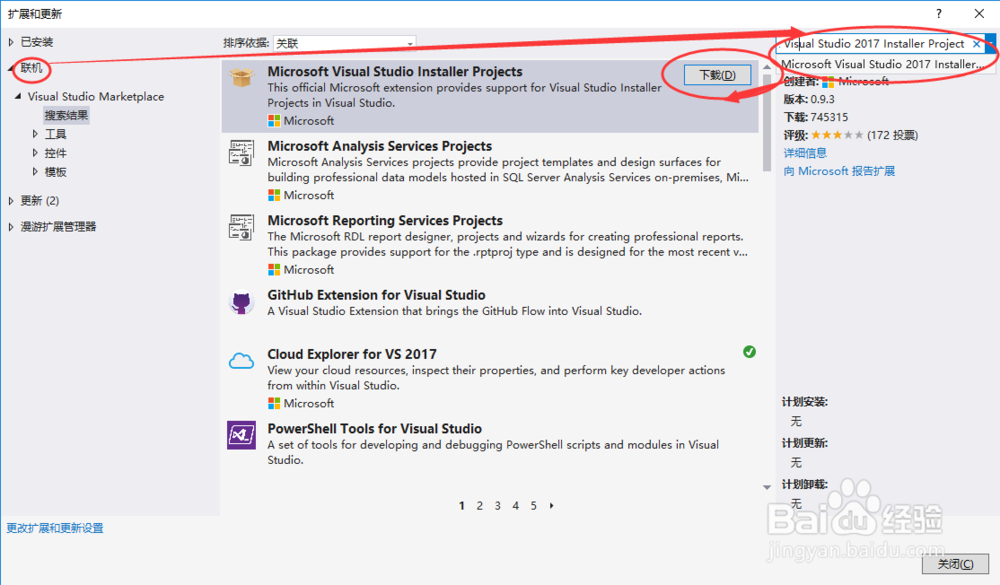This screenshot has height=585, width=1000.
Task: Click the PowerShell Tools icon
Action: pyautogui.click(x=241, y=435)
